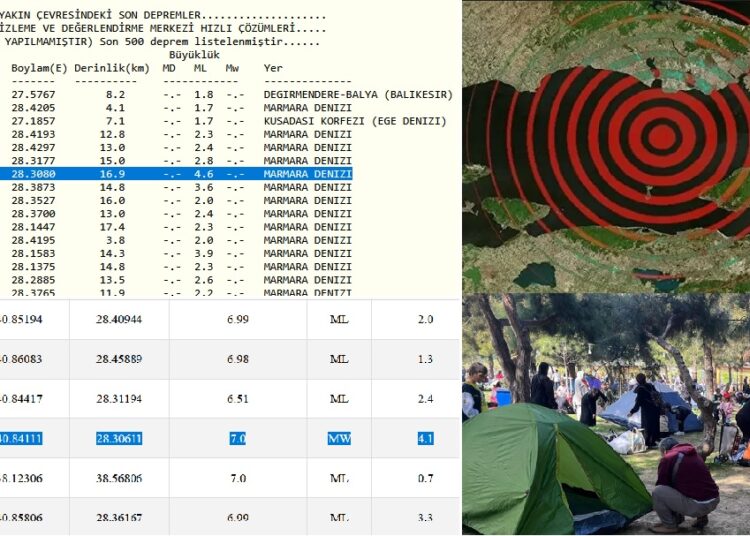
Task: Click highlighted cell 28.30611
Action: pyautogui.click(x=119, y=438)
